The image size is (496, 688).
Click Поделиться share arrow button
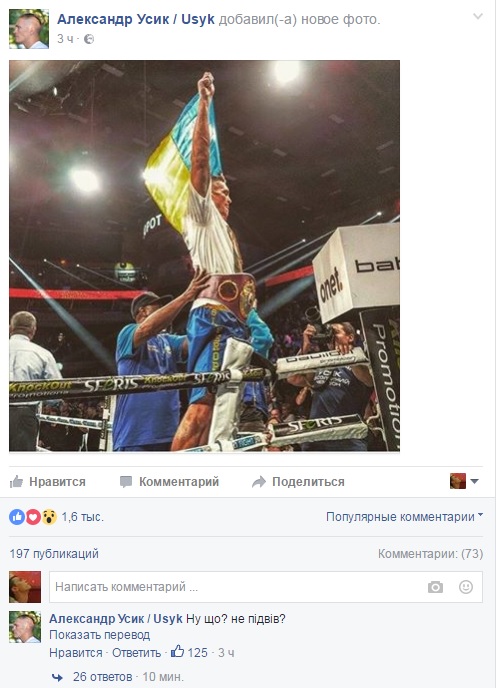298,481
